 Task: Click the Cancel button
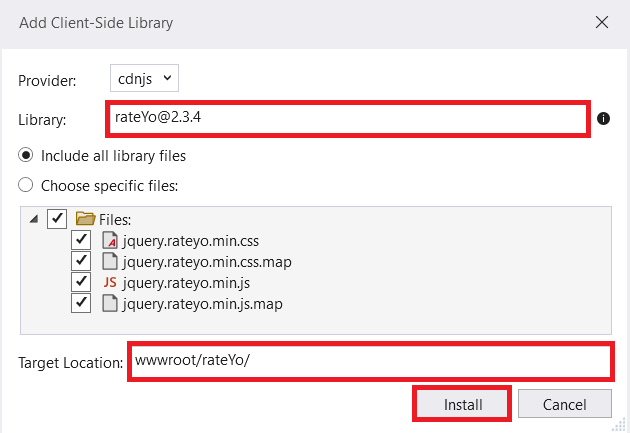[x=565, y=404]
